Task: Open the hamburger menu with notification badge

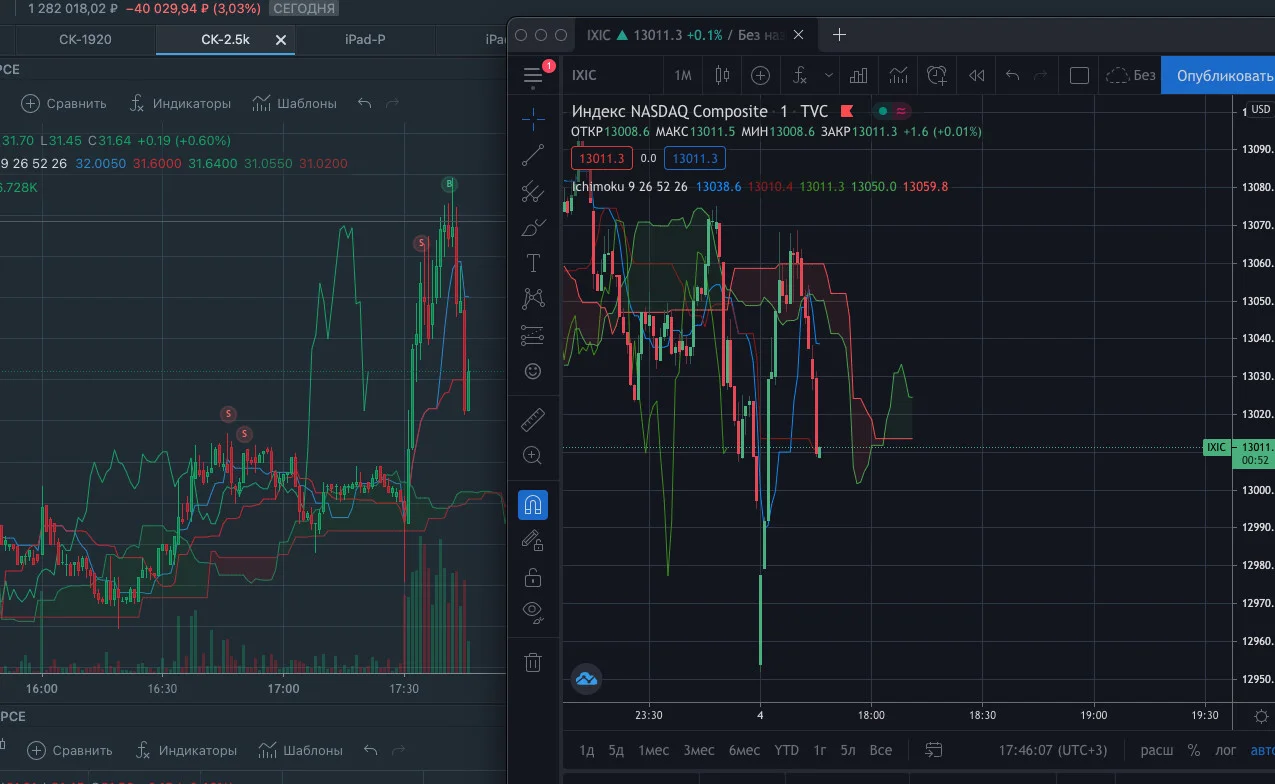Action: 533,75
